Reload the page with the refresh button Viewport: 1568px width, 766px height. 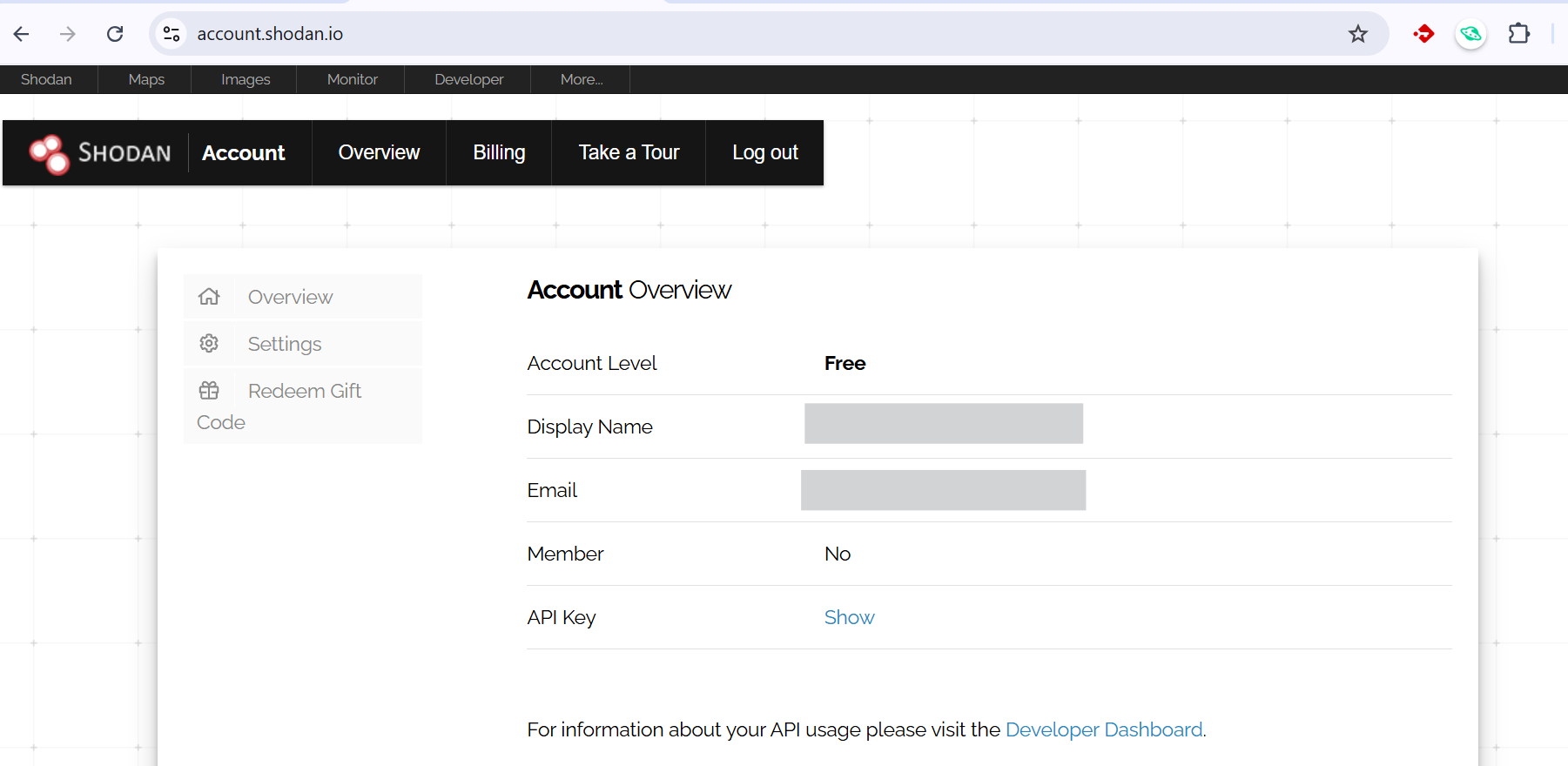point(115,34)
